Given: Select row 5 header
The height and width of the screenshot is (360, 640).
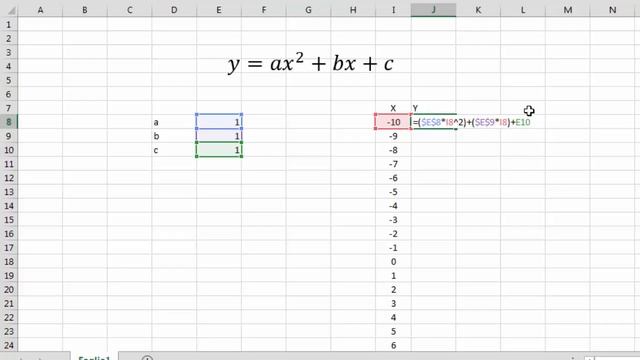Looking at the screenshot, I should point(9,80).
